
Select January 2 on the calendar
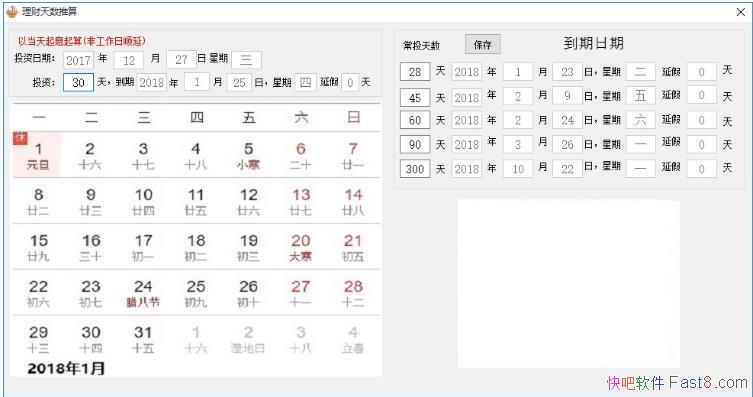tap(90, 156)
